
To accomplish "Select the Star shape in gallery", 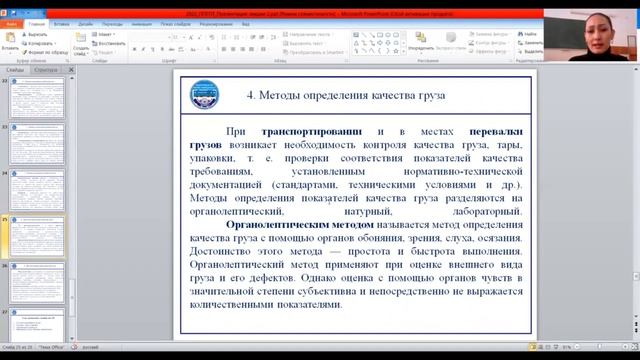I will [396, 51].
